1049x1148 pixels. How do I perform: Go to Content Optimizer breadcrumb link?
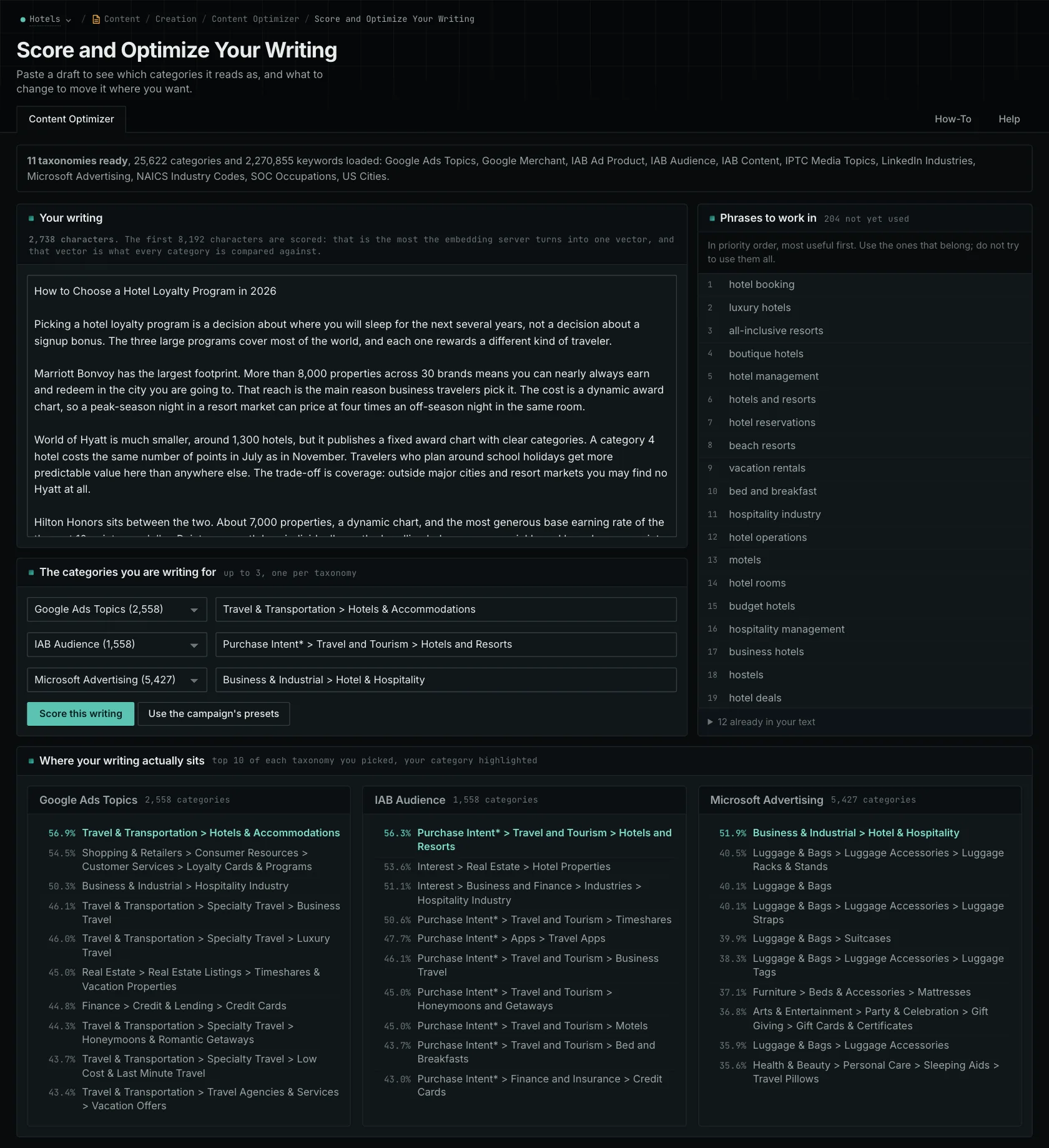tap(255, 19)
